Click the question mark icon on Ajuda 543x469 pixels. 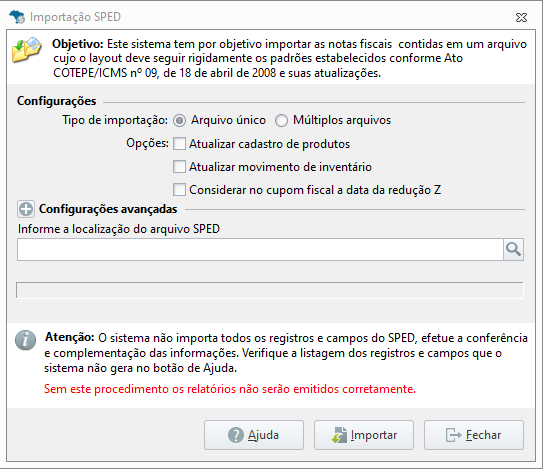pos(235,435)
